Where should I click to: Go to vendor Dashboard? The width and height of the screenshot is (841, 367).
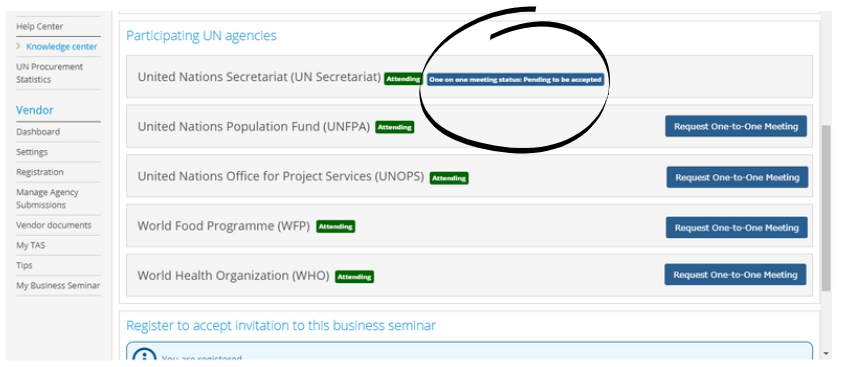(38, 131)
